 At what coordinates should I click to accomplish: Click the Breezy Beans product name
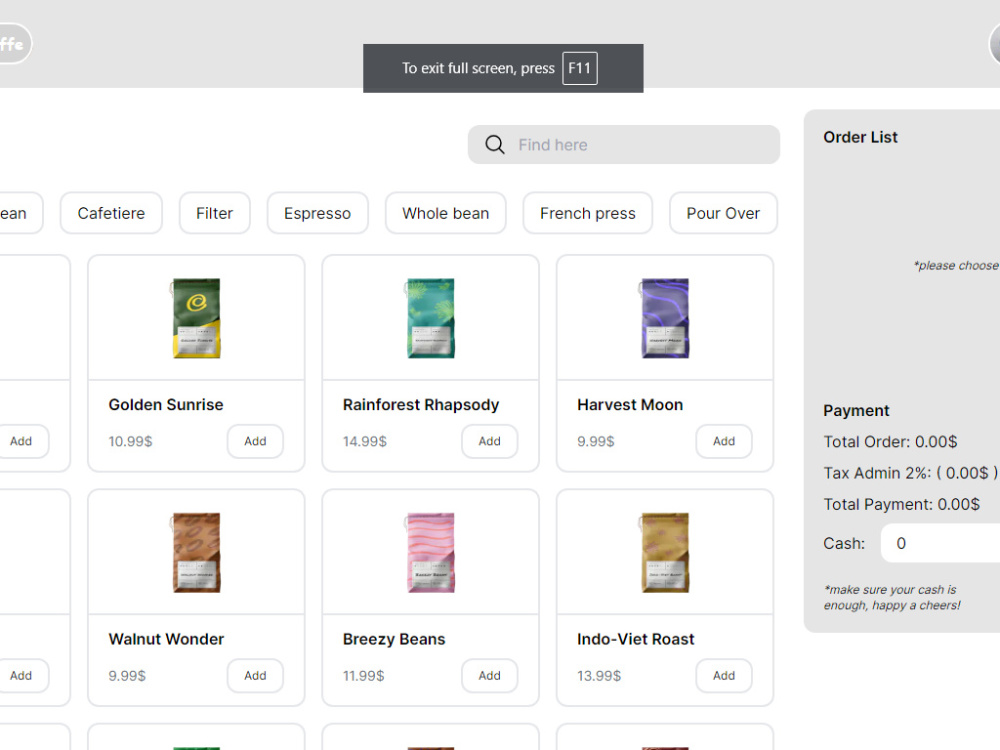point(394,639)
